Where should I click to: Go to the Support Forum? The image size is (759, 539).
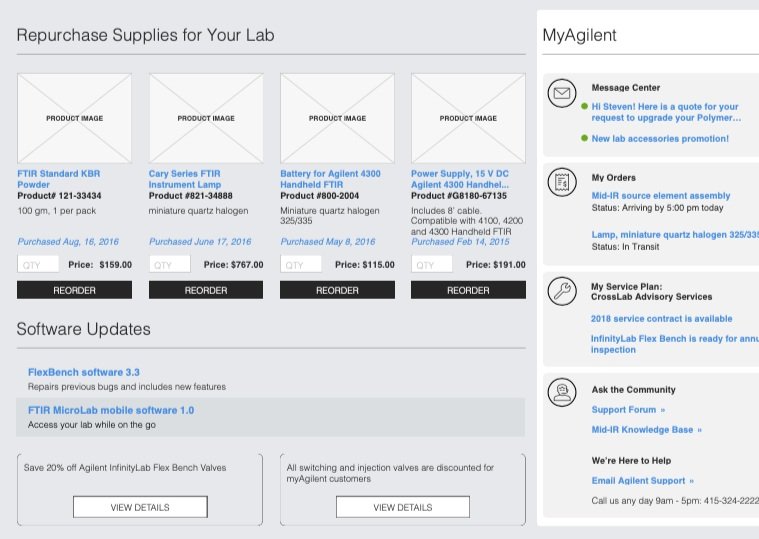pos(628,410)
